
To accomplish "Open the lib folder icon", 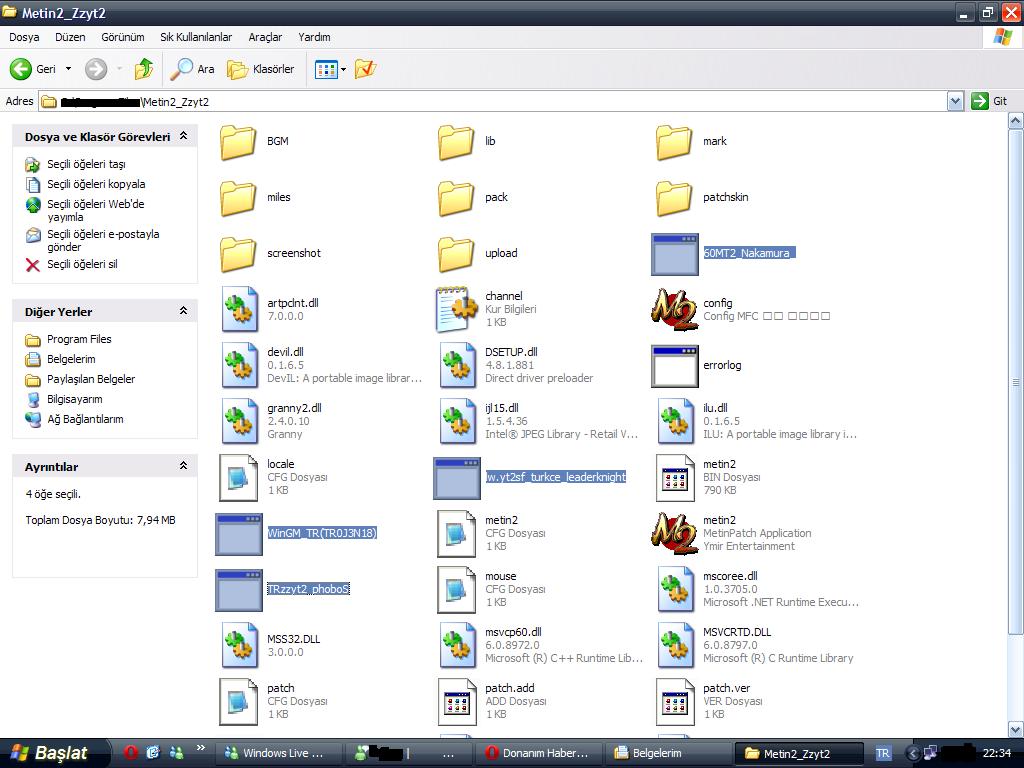I will click(x=456, y=142).
